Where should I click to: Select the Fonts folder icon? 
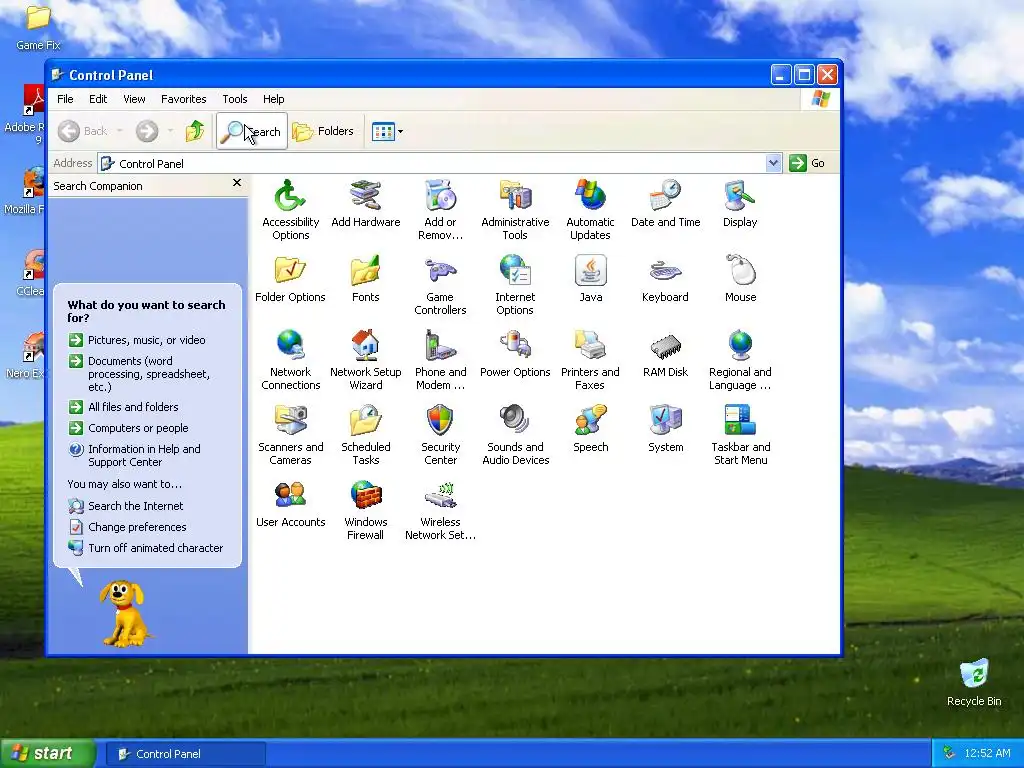point(366,278)
